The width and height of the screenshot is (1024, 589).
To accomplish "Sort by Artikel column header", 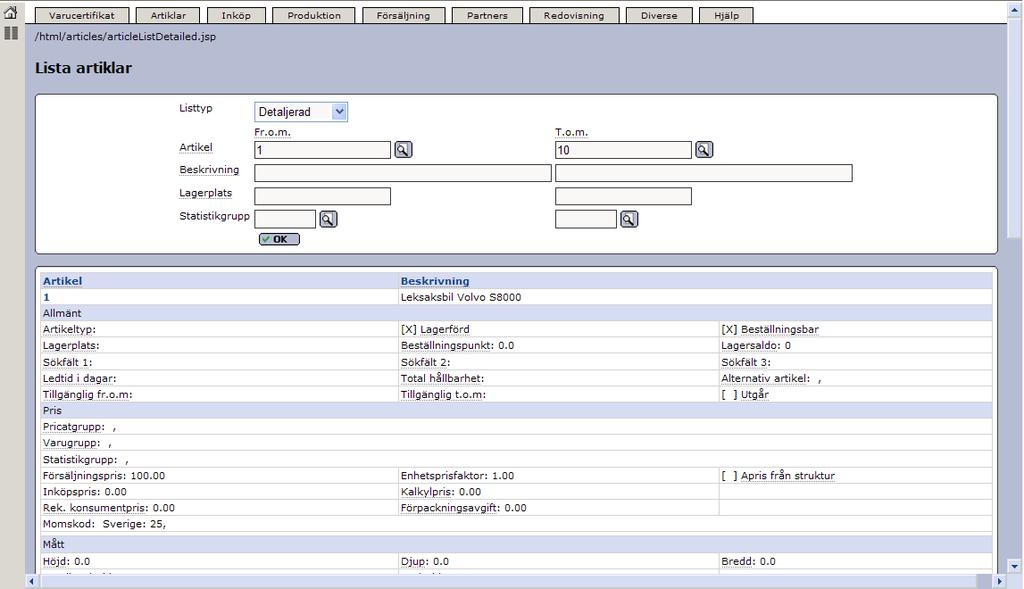I will click(x=62, y=281).
